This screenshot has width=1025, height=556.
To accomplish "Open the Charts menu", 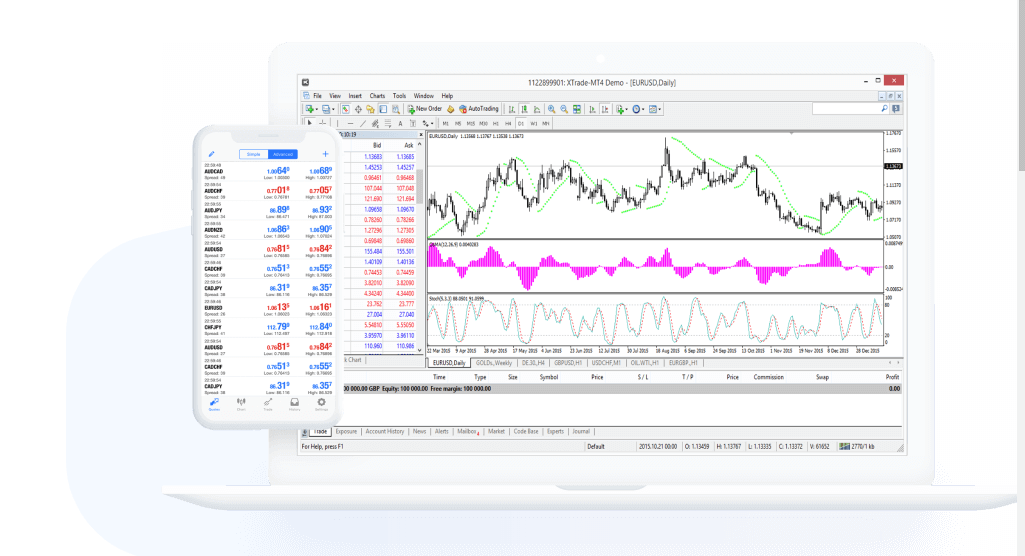I will pos(377,96).
